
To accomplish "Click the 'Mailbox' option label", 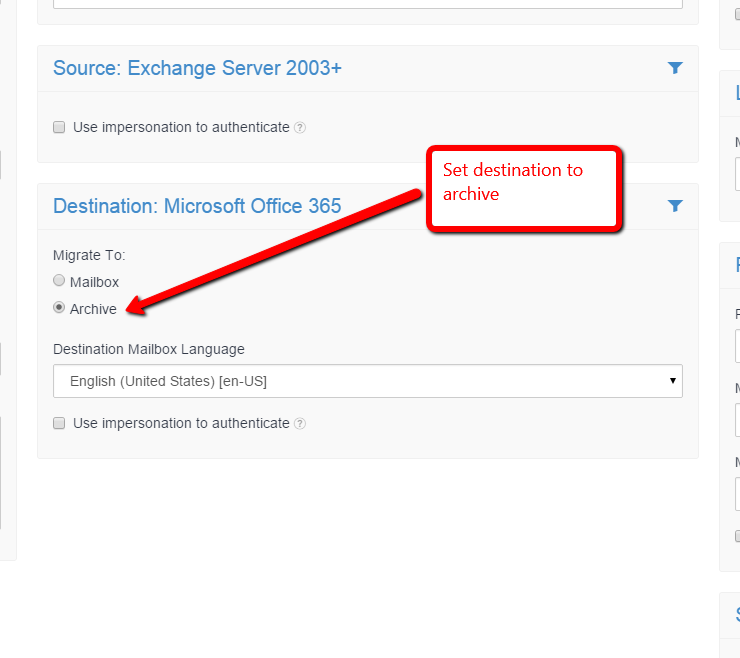I will pyautogui.click(x=94, y=282).
